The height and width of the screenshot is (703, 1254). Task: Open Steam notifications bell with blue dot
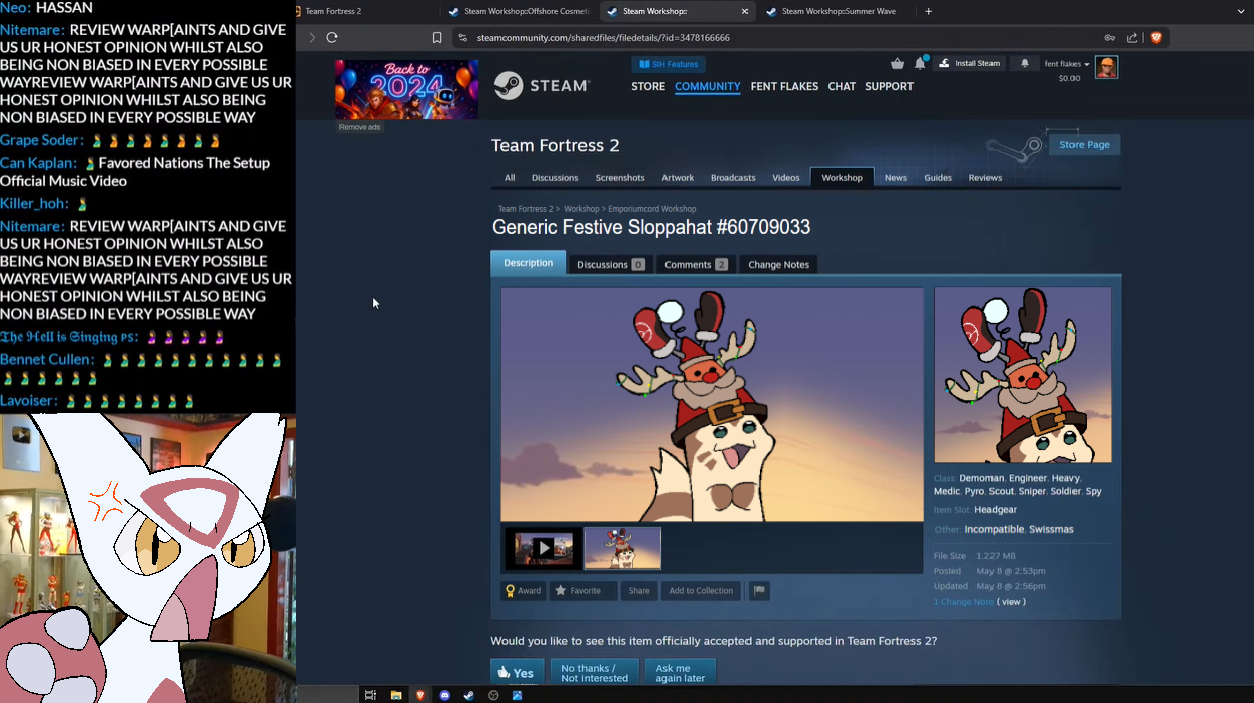pyautogui.click(x=920, y=63)
